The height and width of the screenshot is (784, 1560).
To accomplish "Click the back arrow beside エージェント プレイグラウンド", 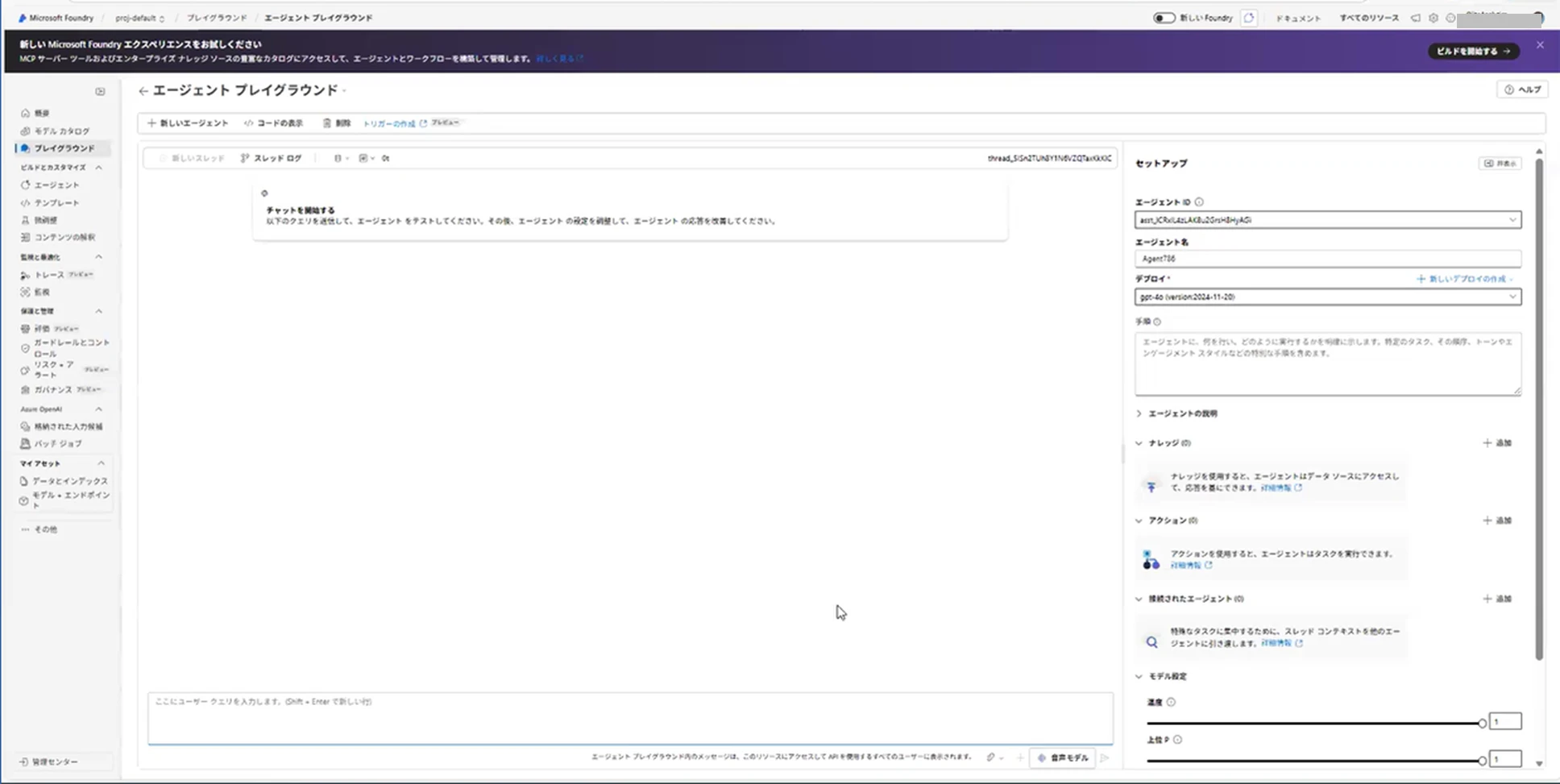I will point(143,91).
